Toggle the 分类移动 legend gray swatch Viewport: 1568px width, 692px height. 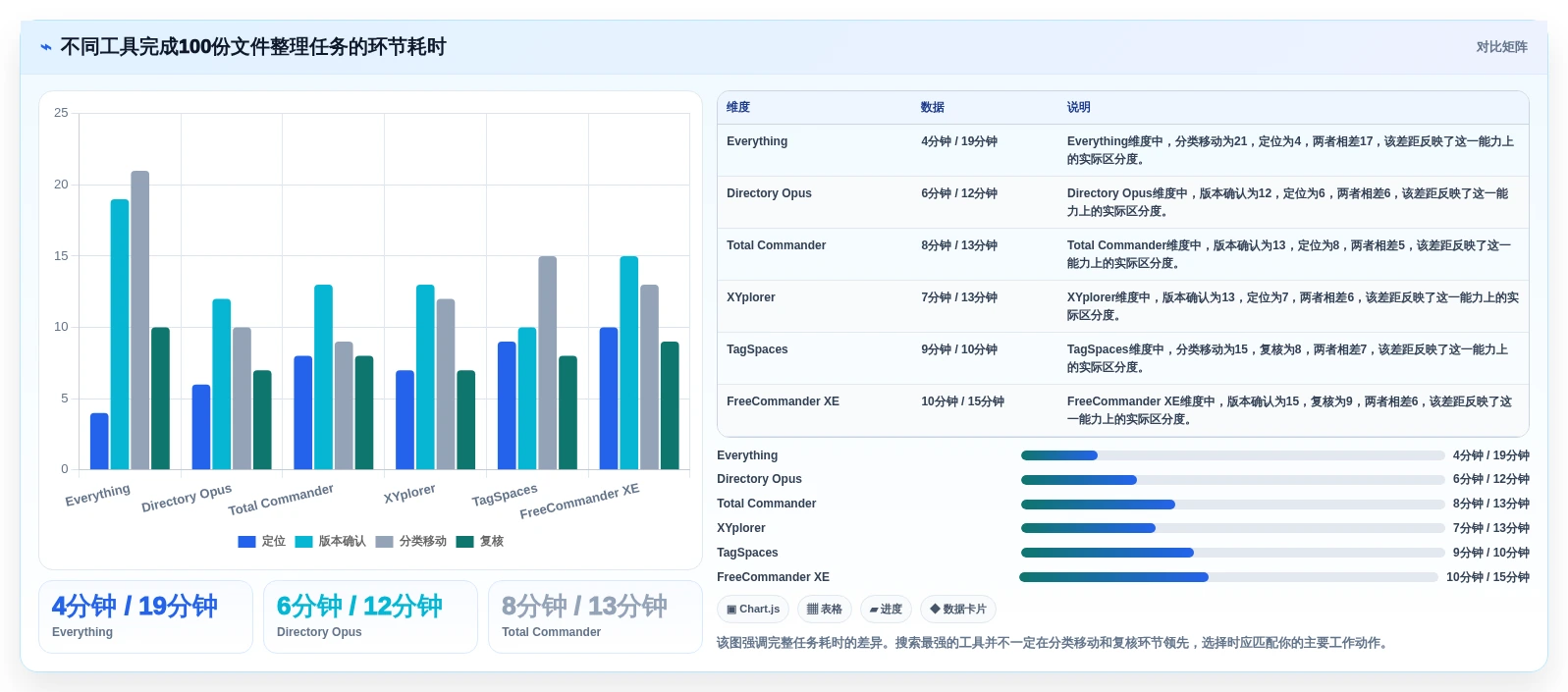coord(384,542)
